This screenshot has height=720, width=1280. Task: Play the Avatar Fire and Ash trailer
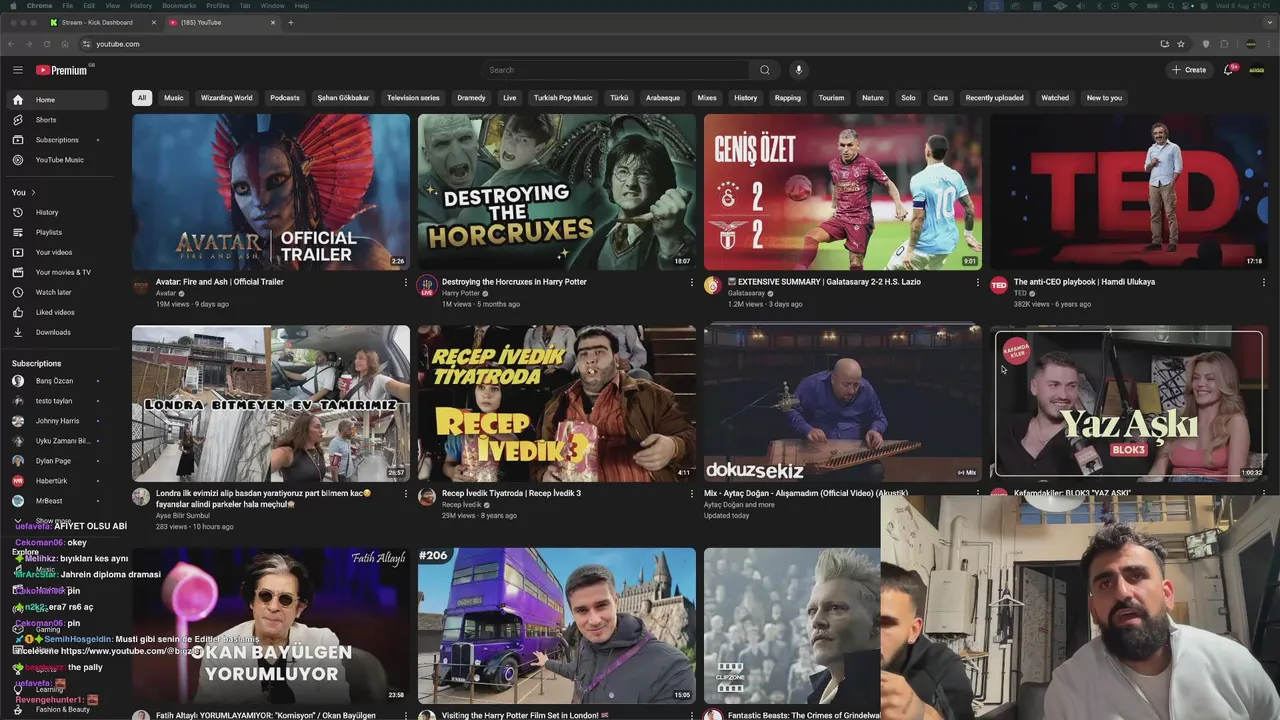pos(271,192)
